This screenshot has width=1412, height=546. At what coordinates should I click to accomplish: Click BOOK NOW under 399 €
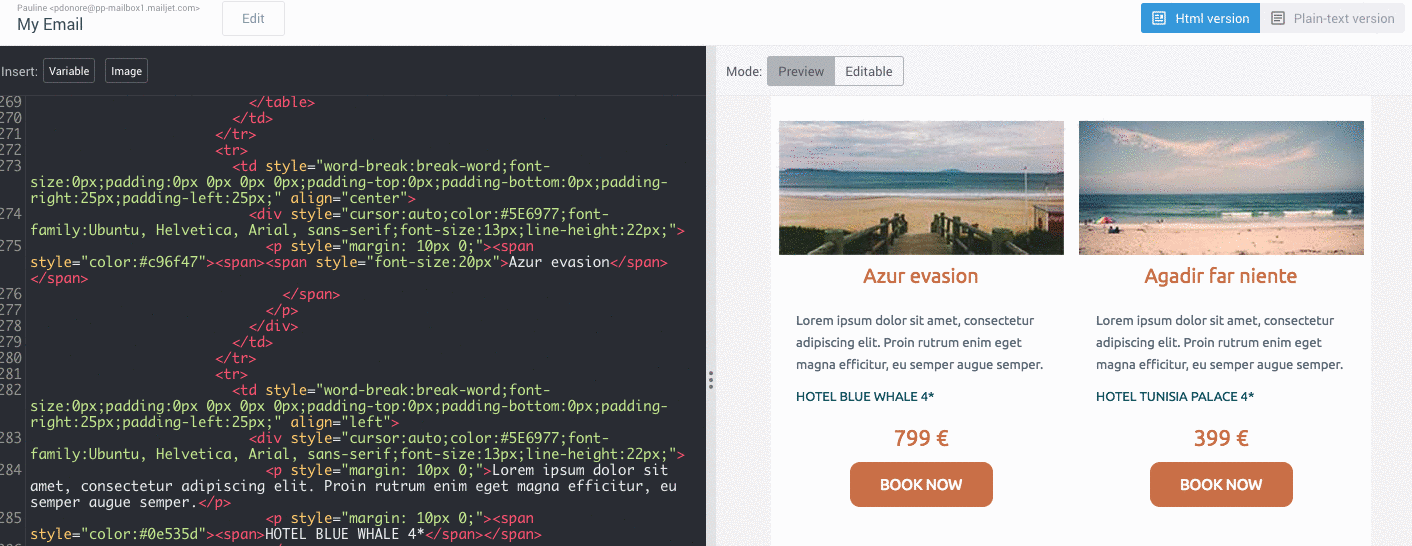coord(1221,485)
